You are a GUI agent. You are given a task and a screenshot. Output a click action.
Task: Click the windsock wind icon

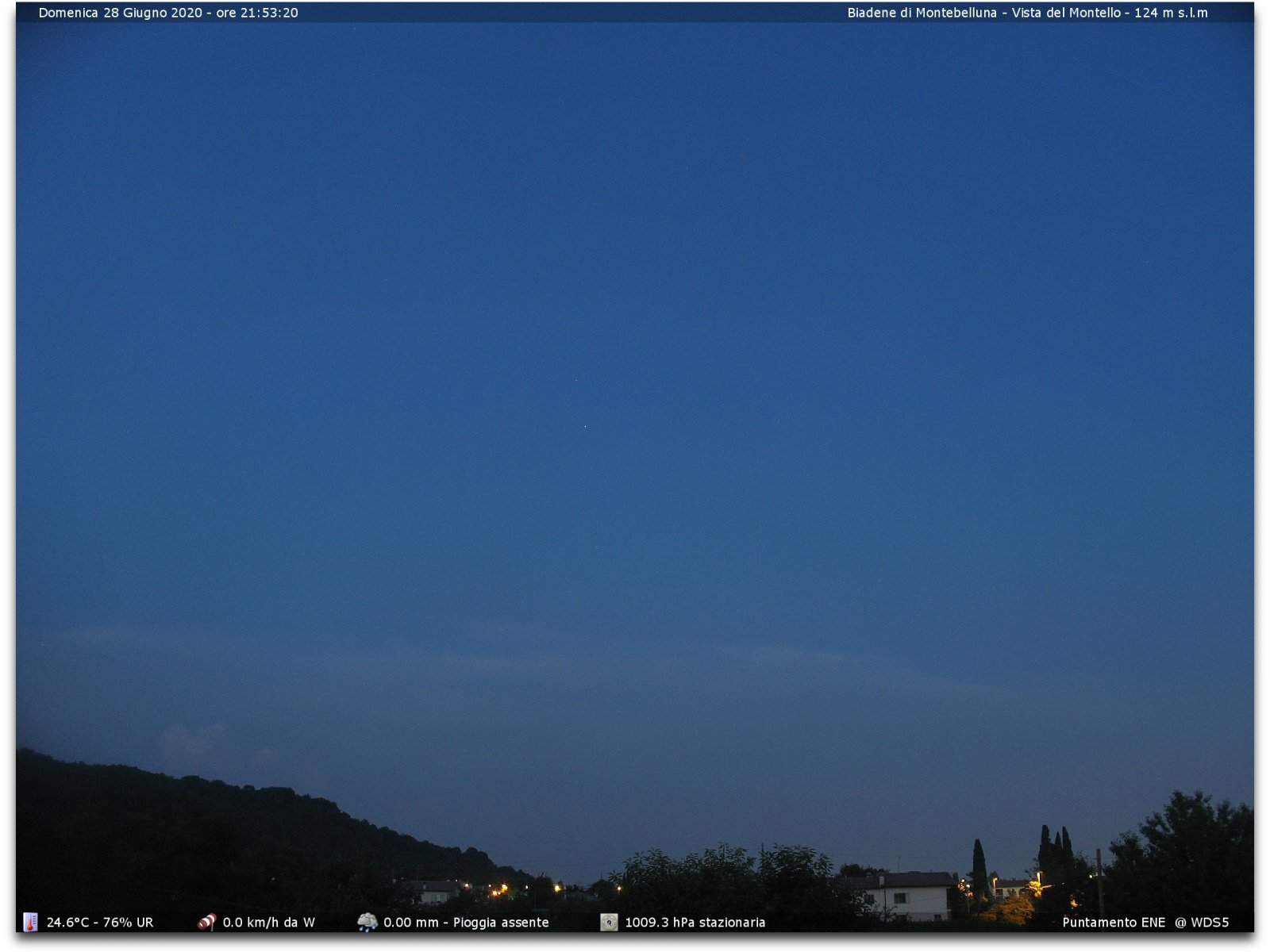point(206,922)
